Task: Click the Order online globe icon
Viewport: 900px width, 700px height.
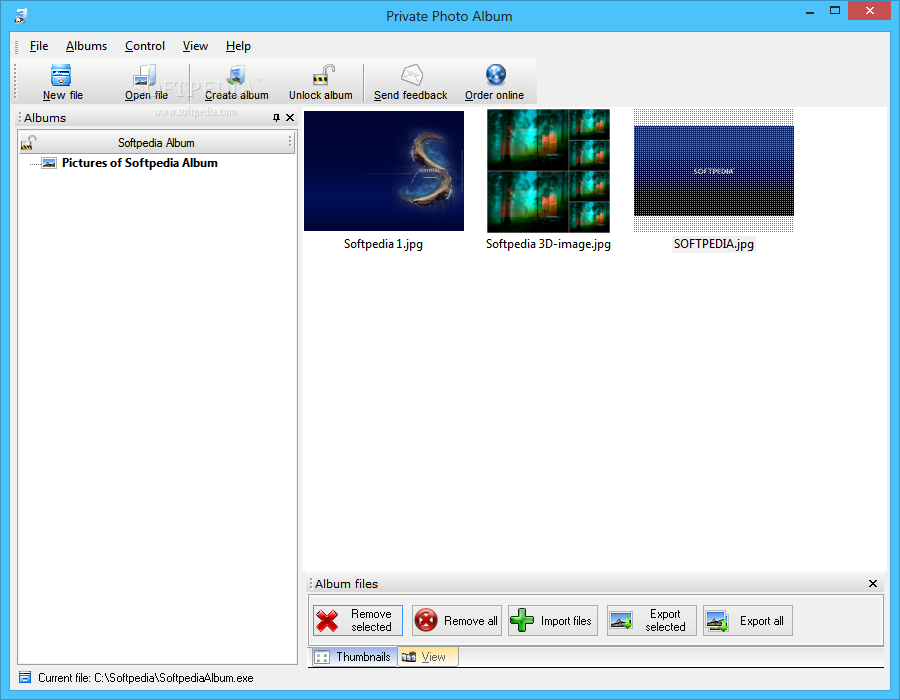Action: coord(496,75)
